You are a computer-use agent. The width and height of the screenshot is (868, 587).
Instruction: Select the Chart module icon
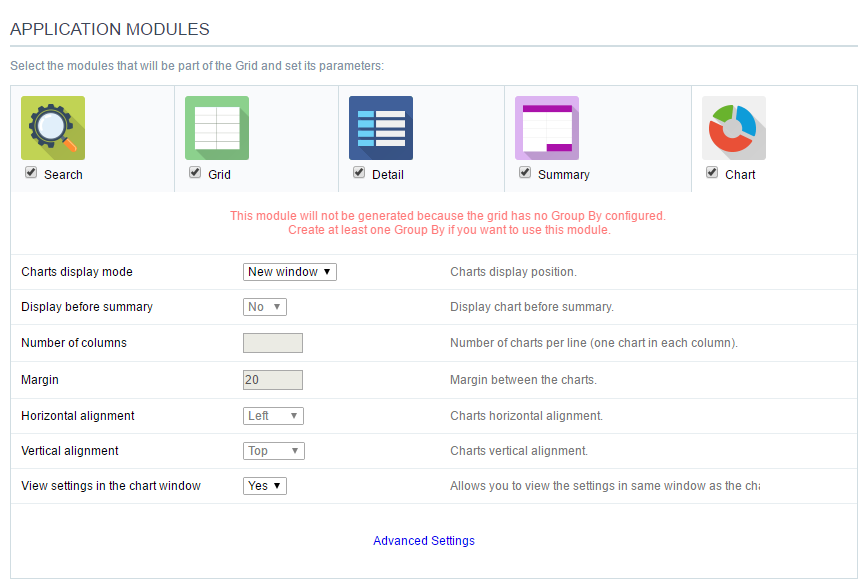coord(733,127)
